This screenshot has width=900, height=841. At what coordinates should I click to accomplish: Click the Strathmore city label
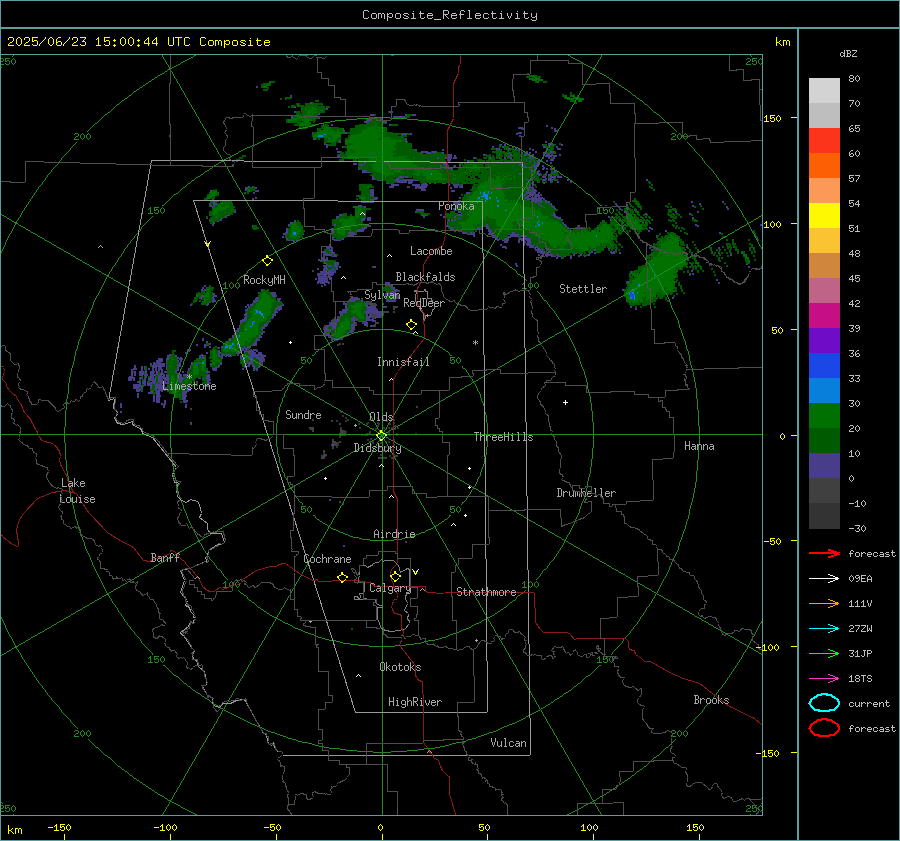coord(486,592)
